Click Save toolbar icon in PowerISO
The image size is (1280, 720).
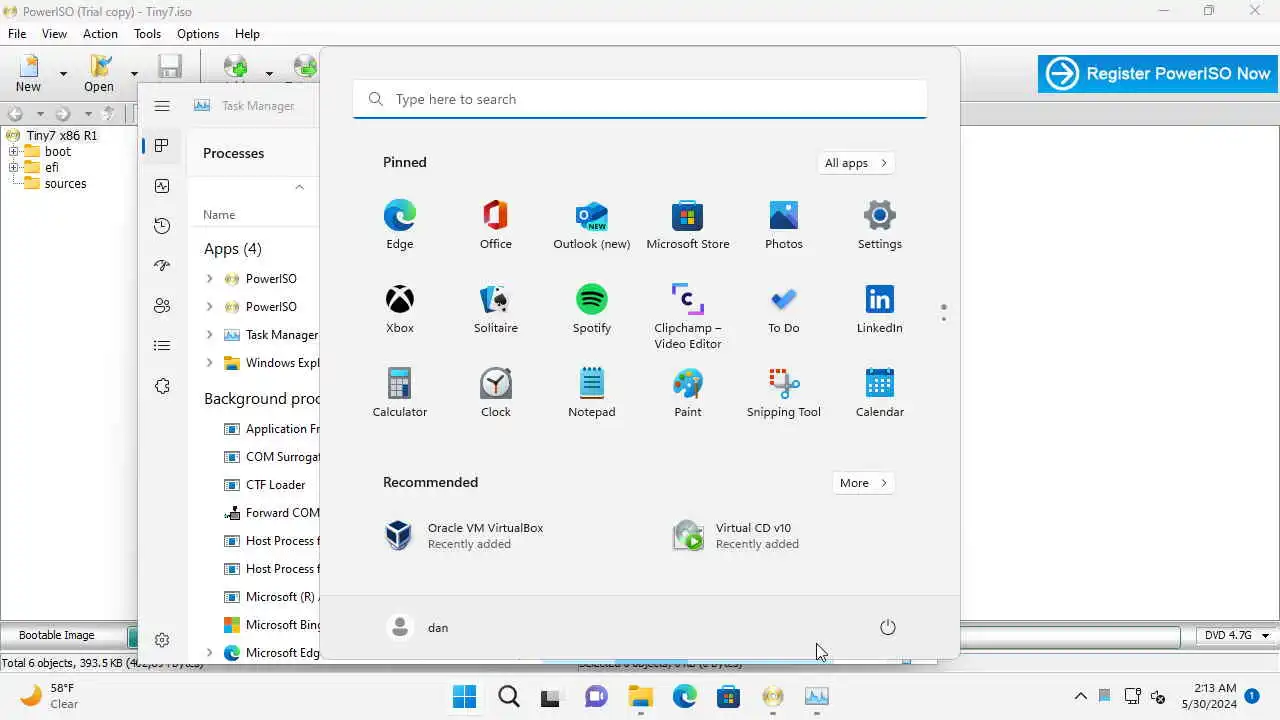[x=170, y=67]
